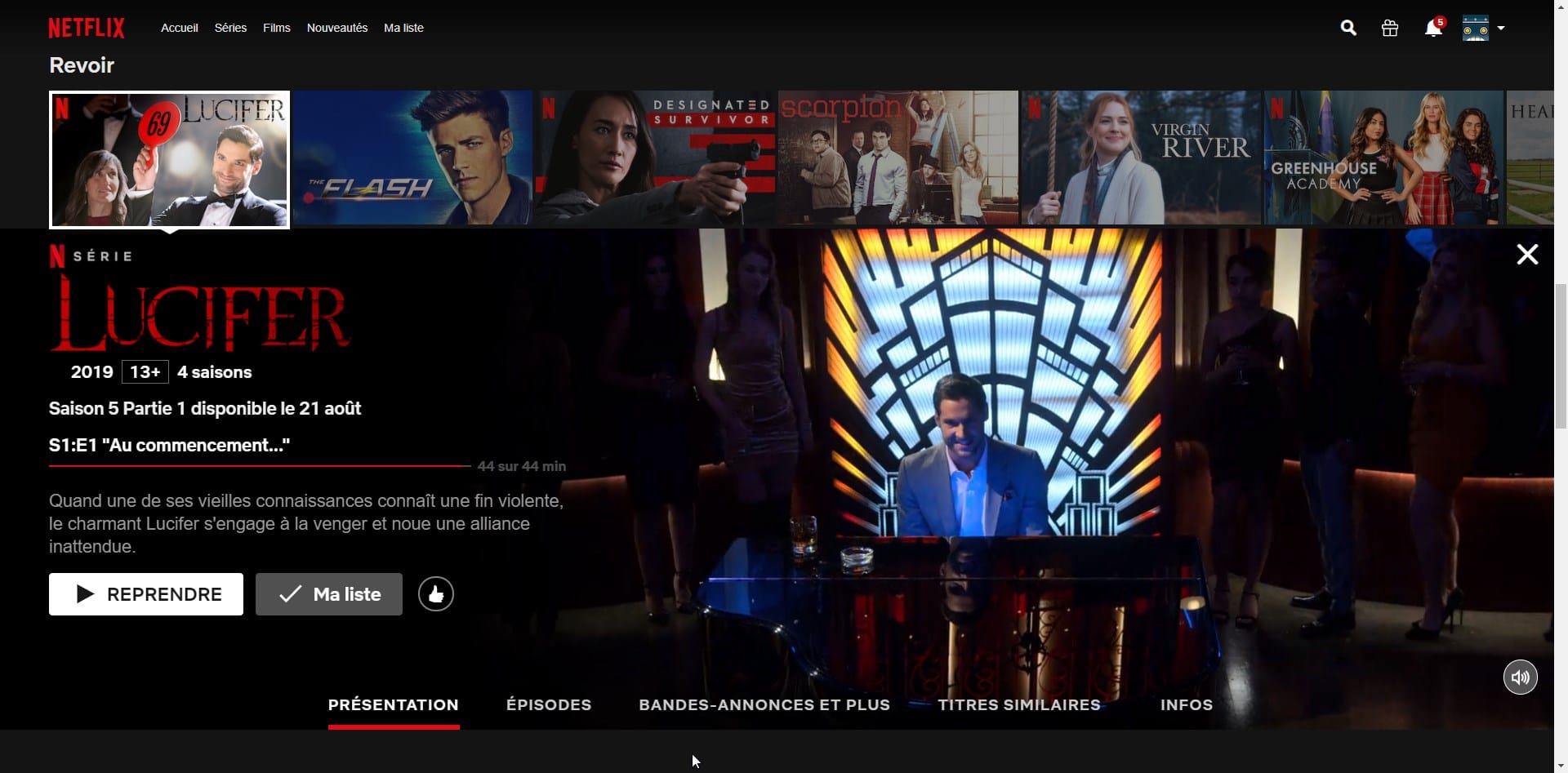Click "4 saisons" text

coord(215,372)
